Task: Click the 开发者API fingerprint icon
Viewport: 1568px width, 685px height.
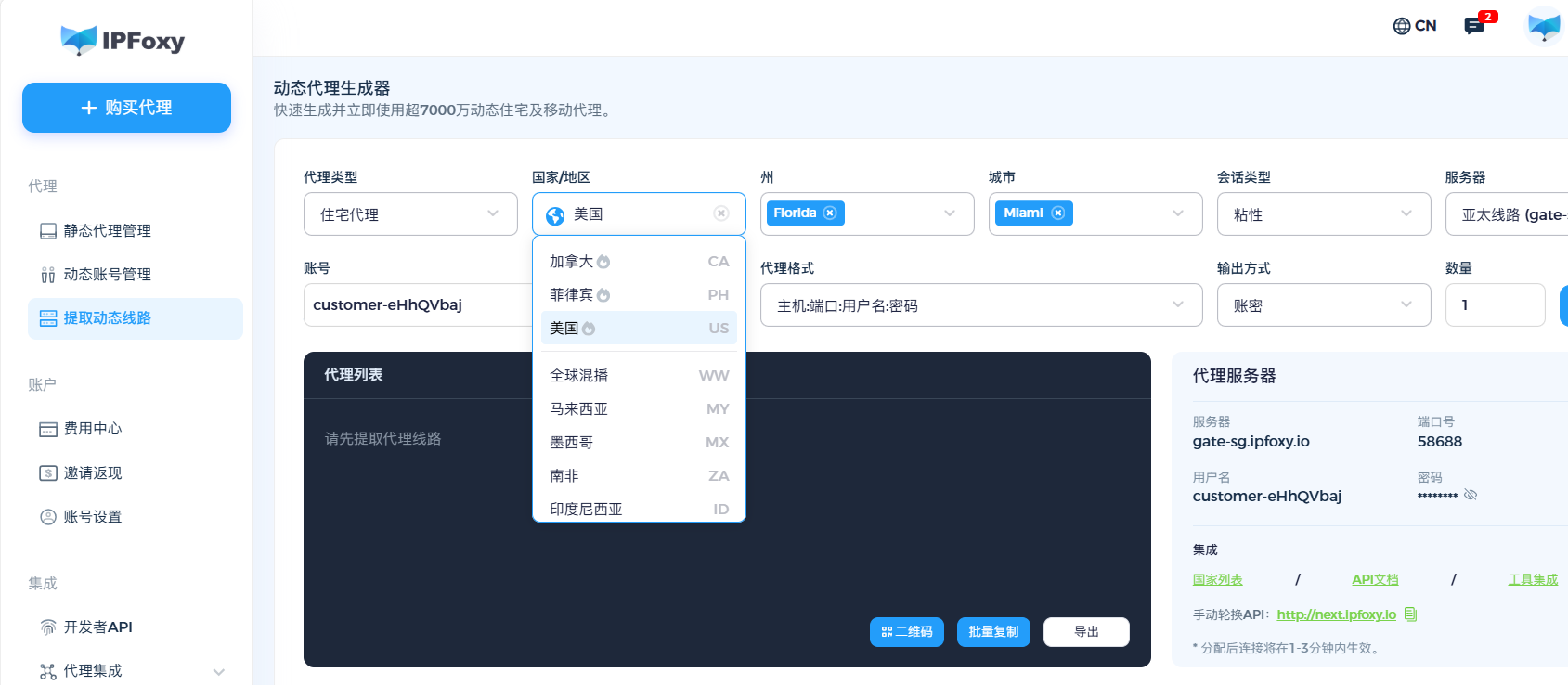Action: (x=48, y=627)
